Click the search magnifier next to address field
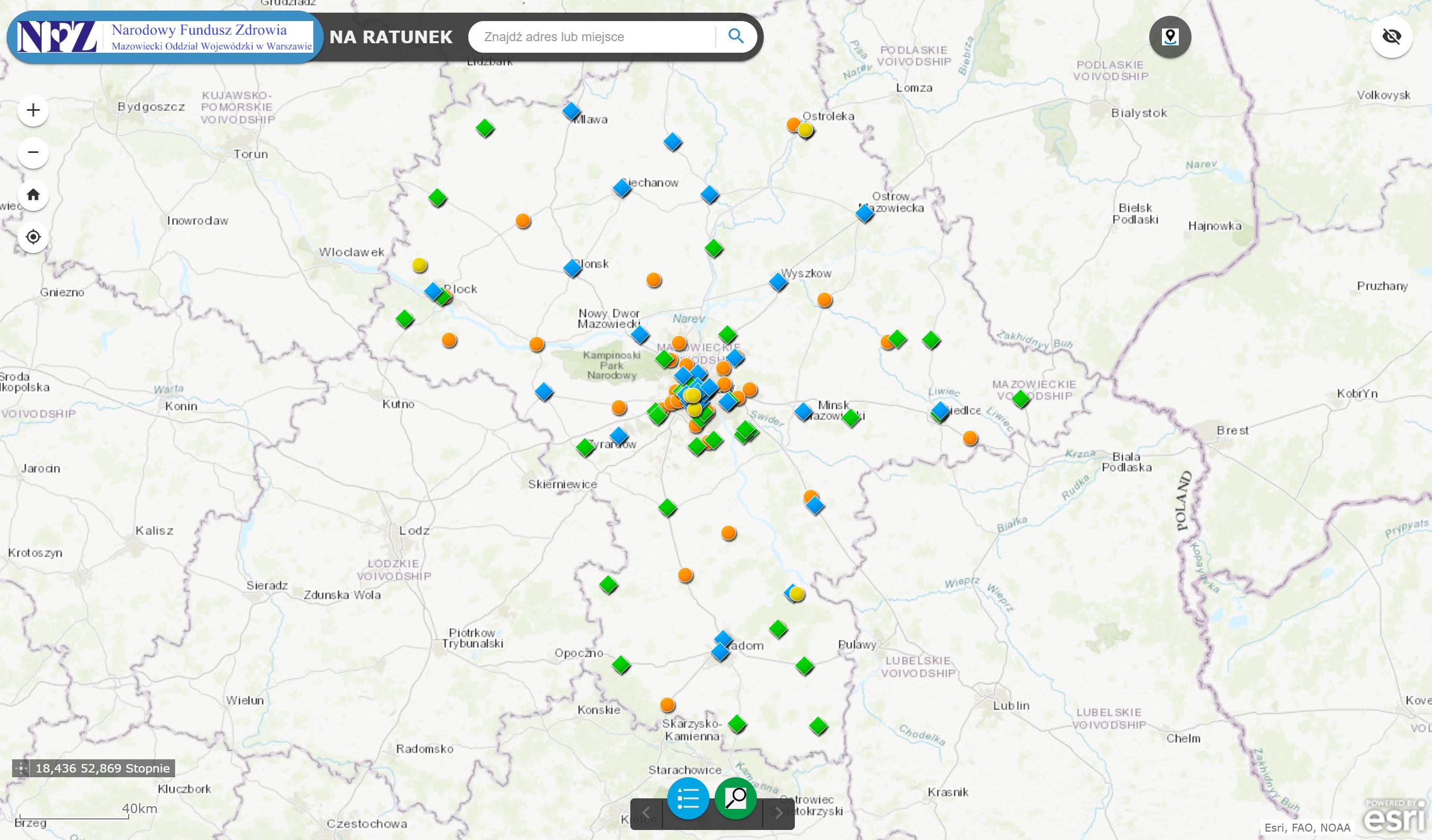The image size is (1432, 840). (736, 37)
